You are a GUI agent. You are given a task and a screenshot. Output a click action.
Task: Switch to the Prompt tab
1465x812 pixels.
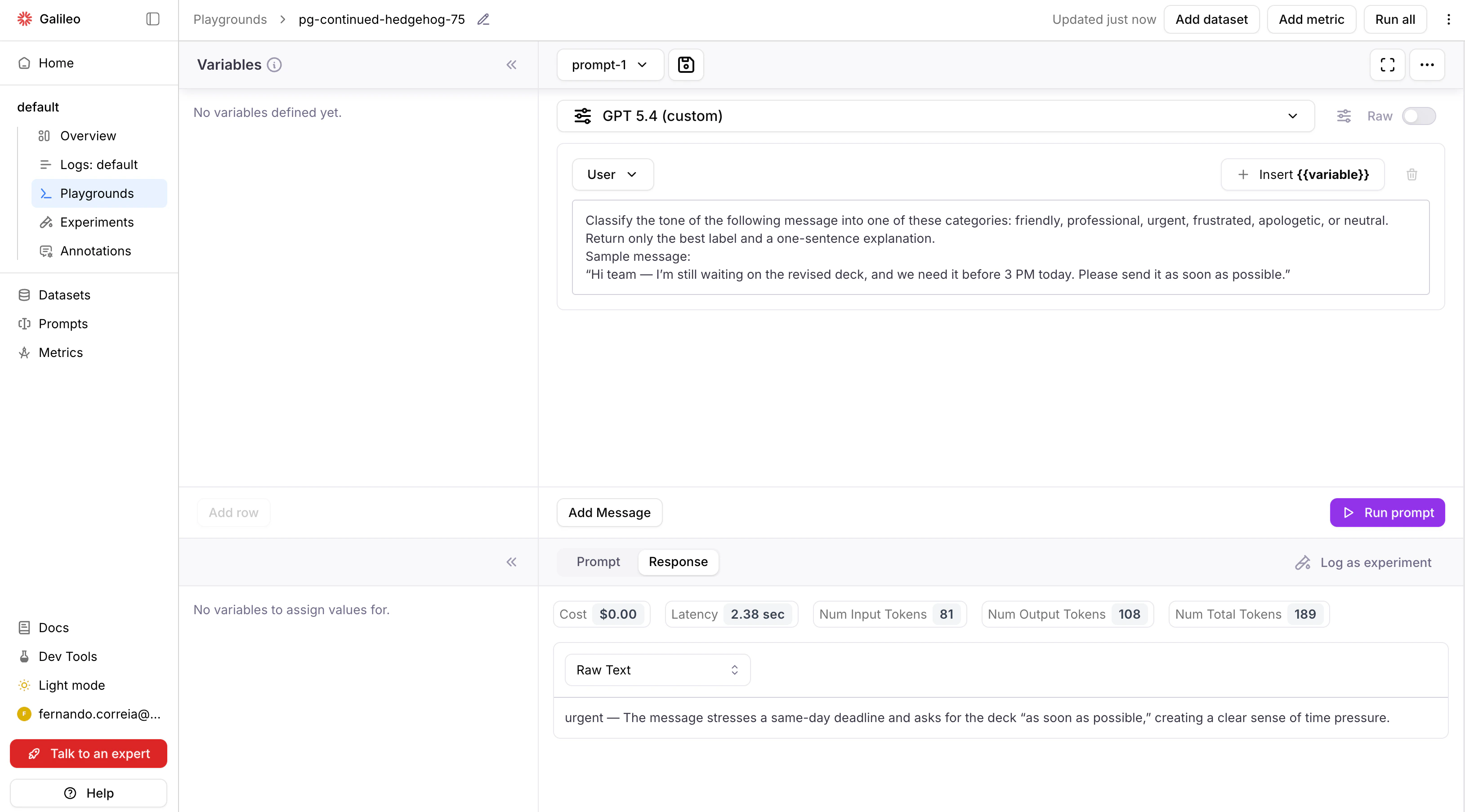[598, 562]
